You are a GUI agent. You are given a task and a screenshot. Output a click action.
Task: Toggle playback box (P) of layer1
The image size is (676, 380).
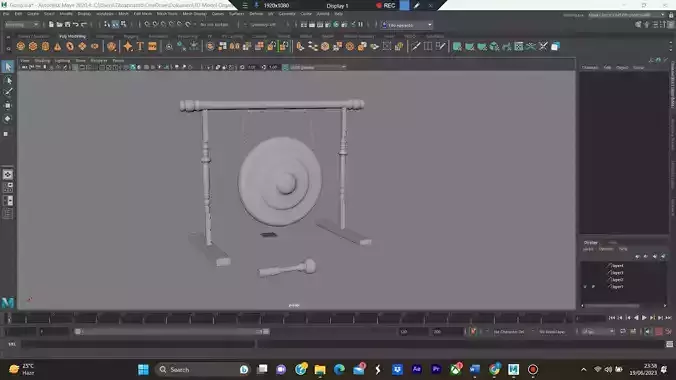(594, 286)
